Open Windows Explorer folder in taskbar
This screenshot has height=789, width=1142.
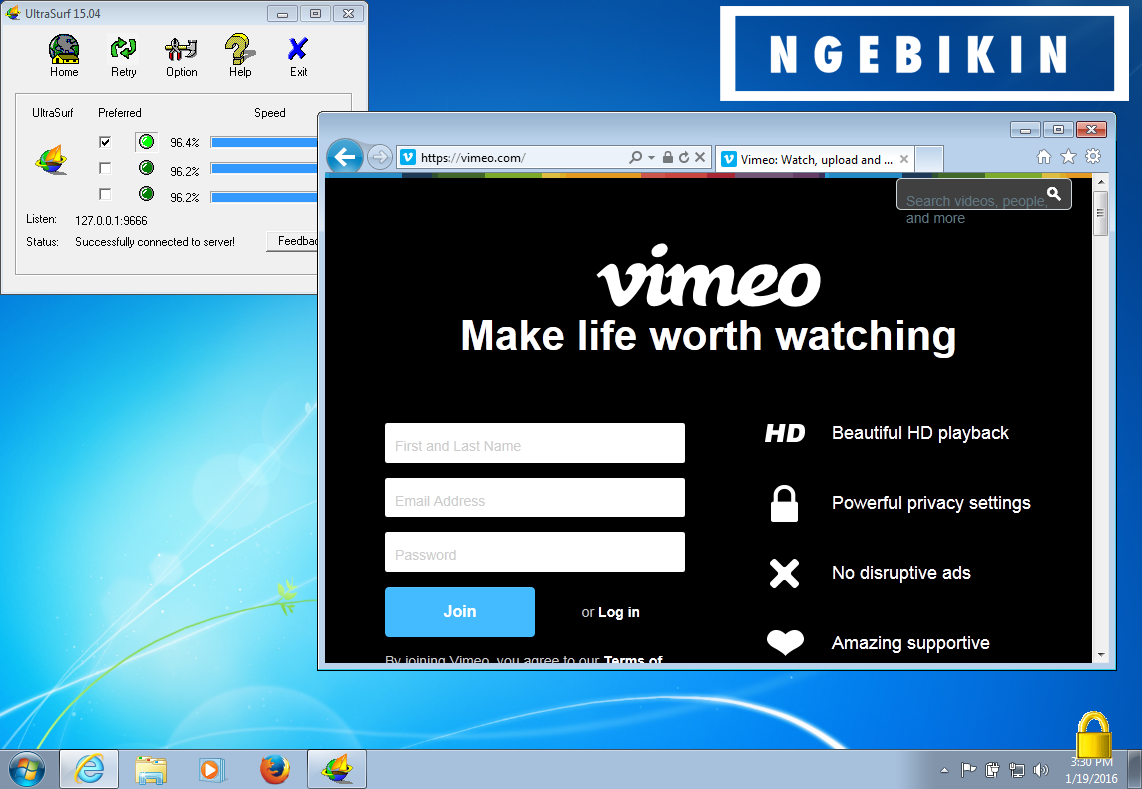(151, 769)
